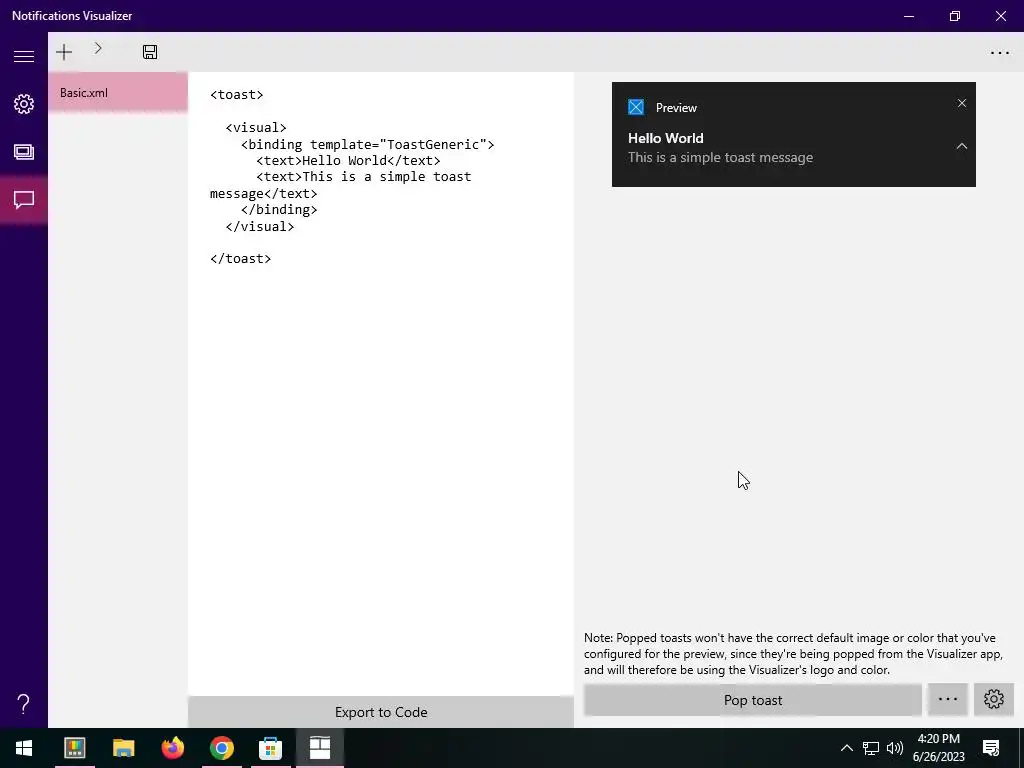Open the settings gear in left sidebar
Image resolution: width=1024 pixels, height=768 pixels.
[x=24, y=104]
